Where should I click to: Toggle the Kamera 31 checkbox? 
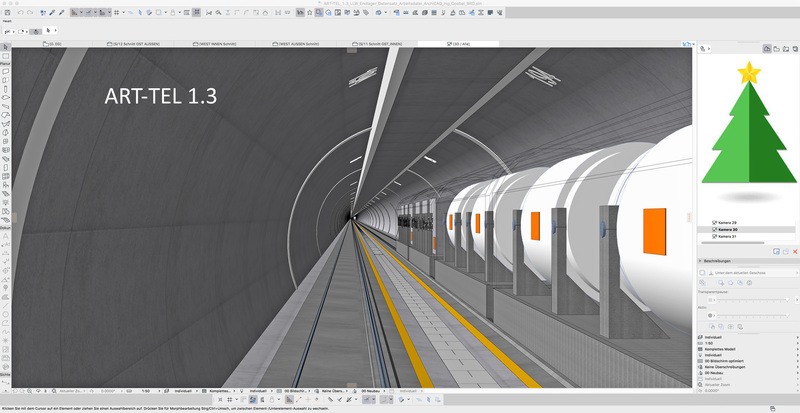tap(714, 237)
